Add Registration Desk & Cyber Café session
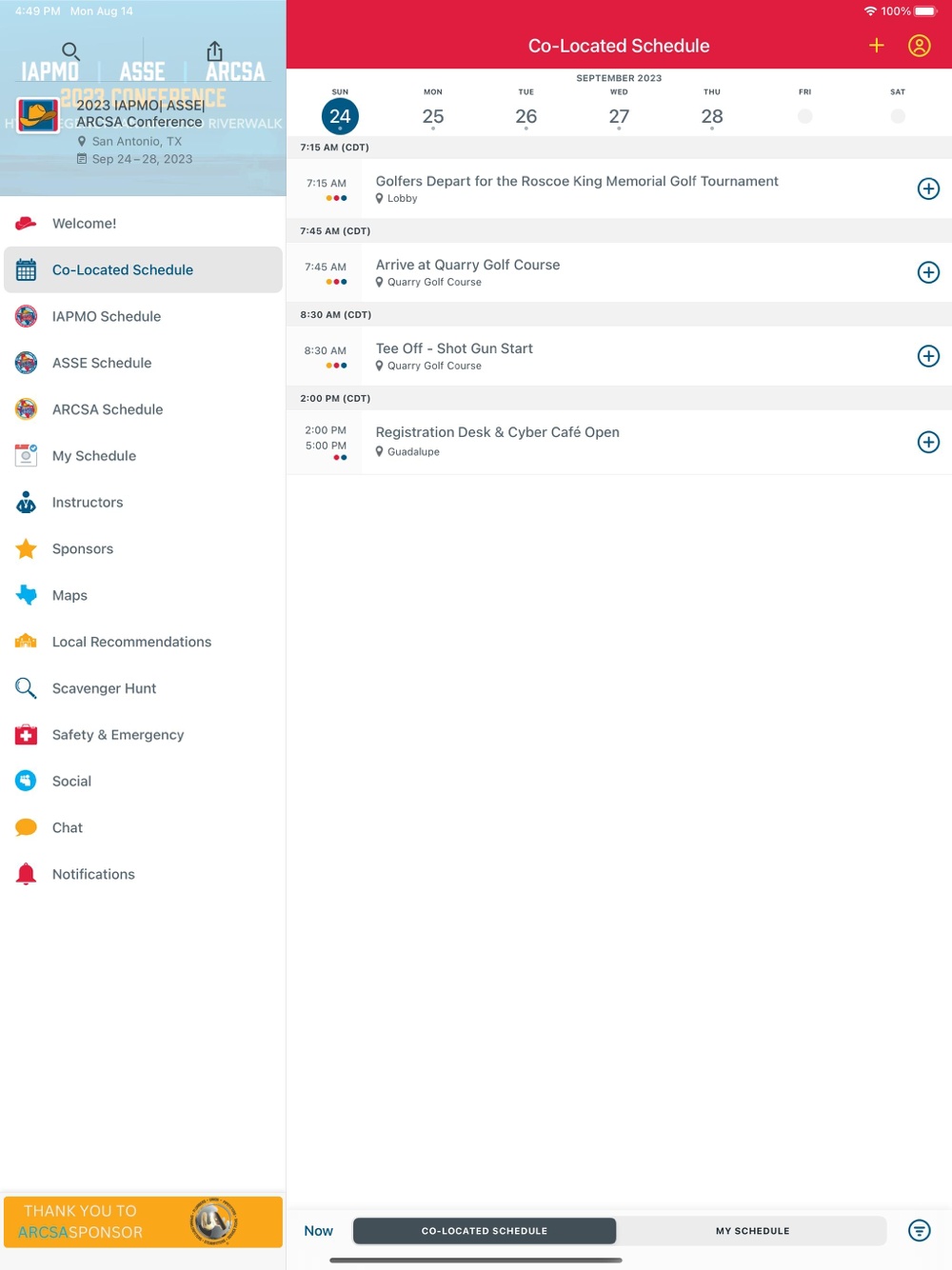Viewport: 952px width, 1270px height. coord(928,442)
